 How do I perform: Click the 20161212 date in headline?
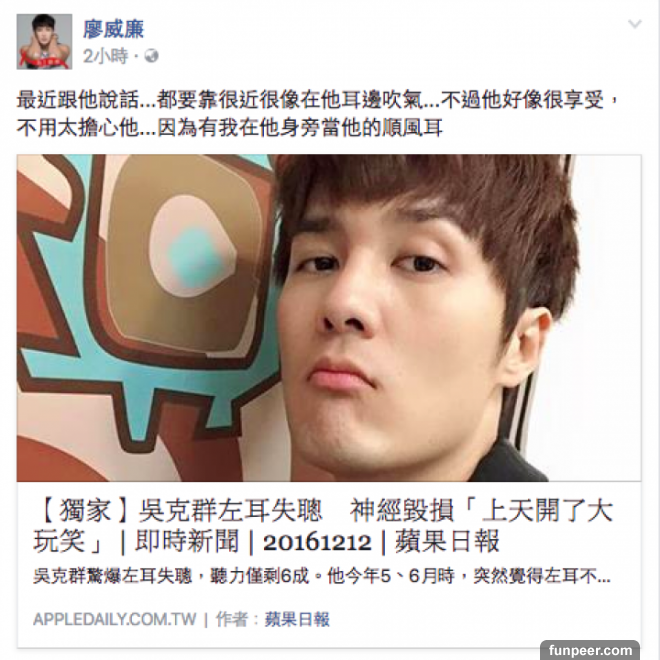(317, 542)
